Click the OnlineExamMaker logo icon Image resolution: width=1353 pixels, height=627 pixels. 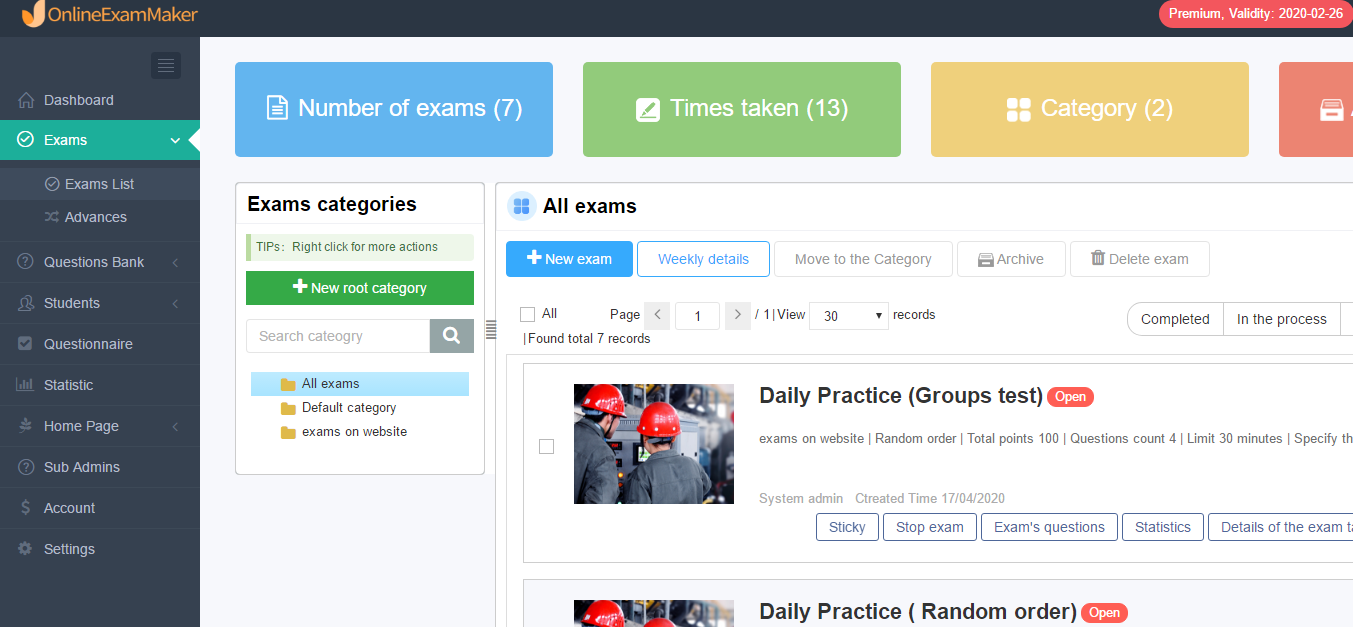[x=33, y=14]
